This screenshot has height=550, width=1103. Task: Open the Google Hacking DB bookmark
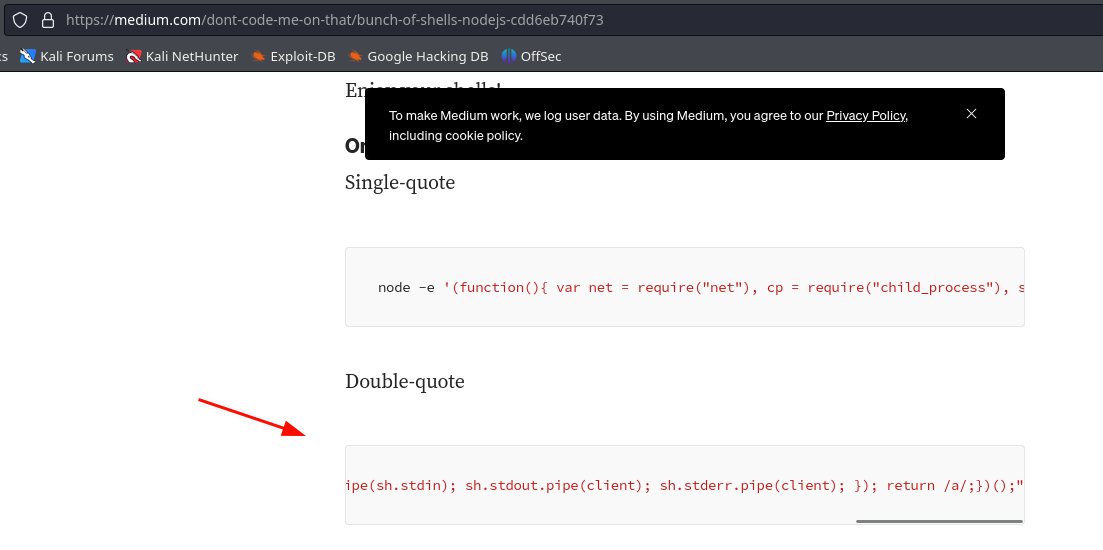(418, 56)
